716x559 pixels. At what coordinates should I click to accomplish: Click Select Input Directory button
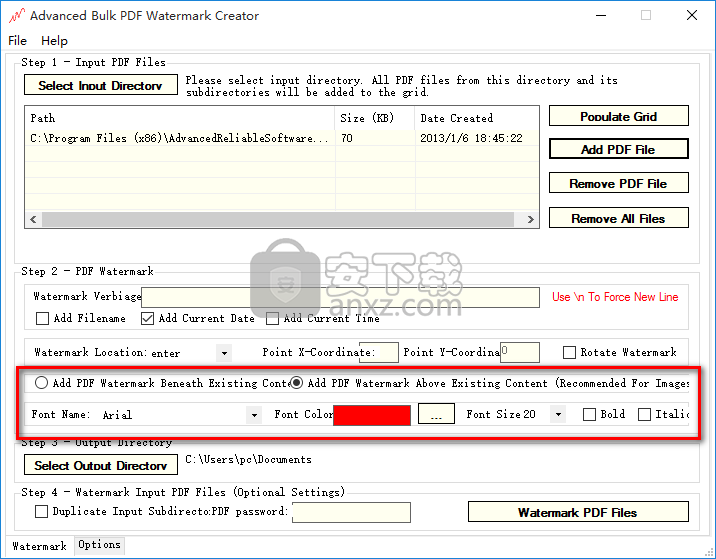pyautogui.click(x=101, y=85)
